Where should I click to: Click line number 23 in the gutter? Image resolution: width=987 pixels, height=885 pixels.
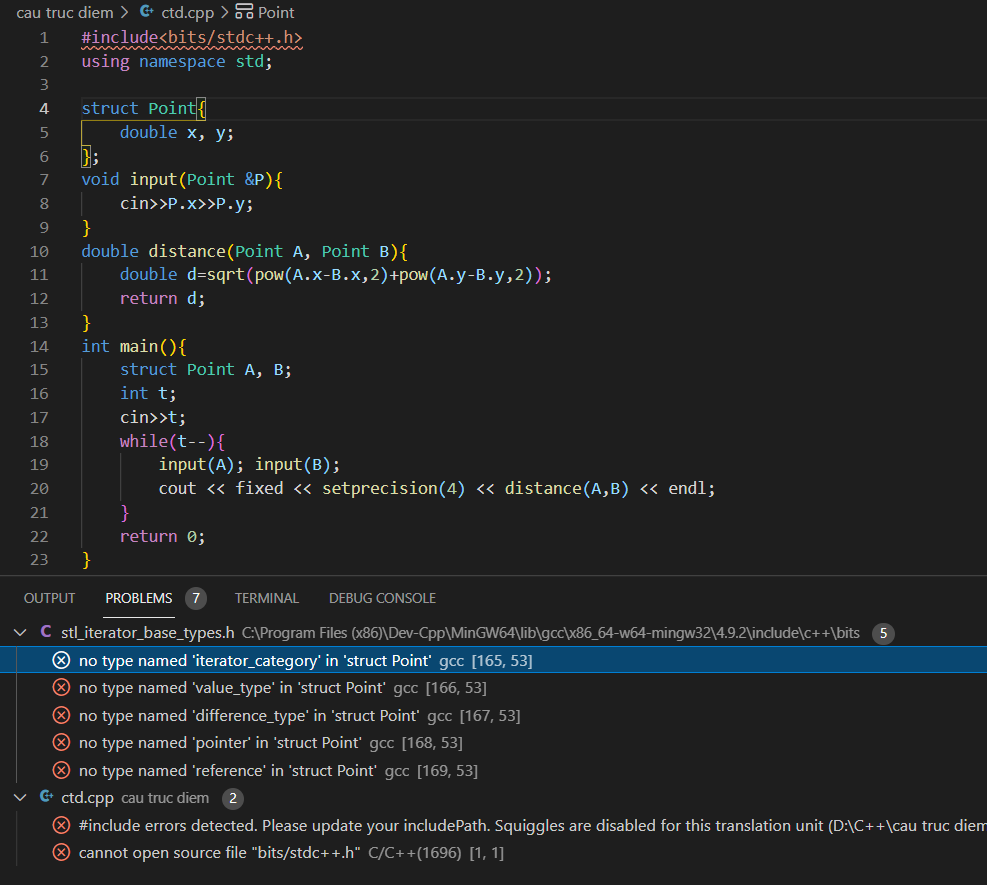(x=39, y=560)
